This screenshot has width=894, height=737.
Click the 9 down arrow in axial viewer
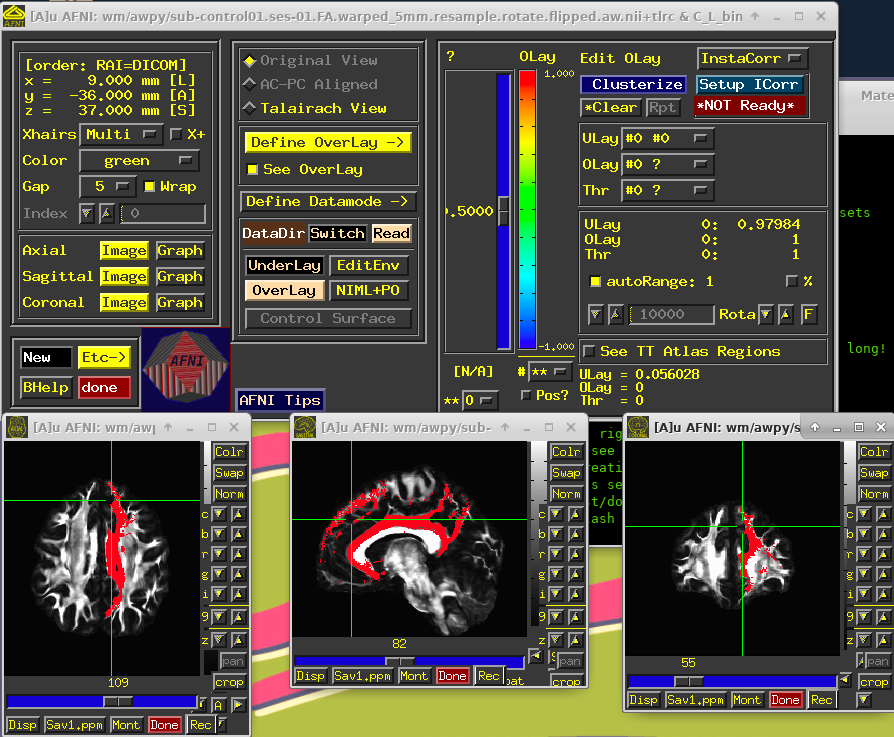[220, 617]
